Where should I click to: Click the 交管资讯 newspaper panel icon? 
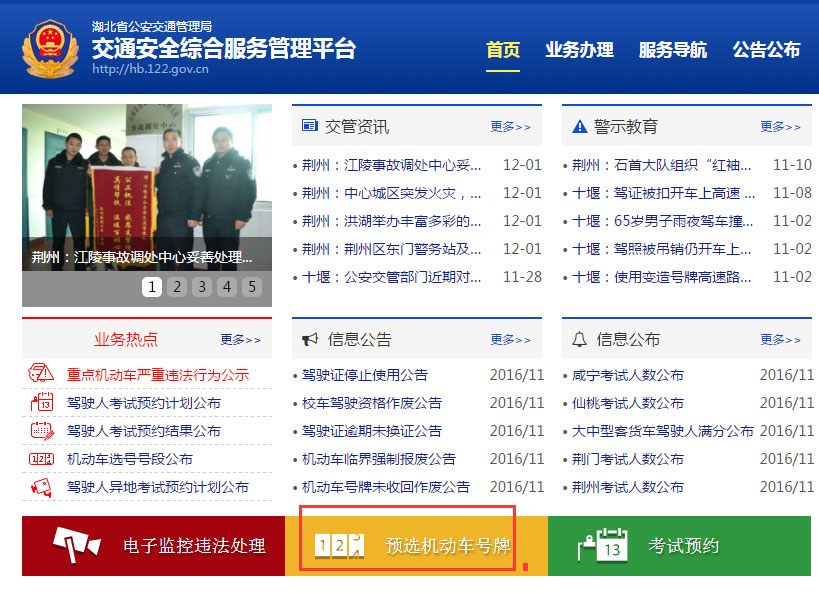click(x=310, y=124)
